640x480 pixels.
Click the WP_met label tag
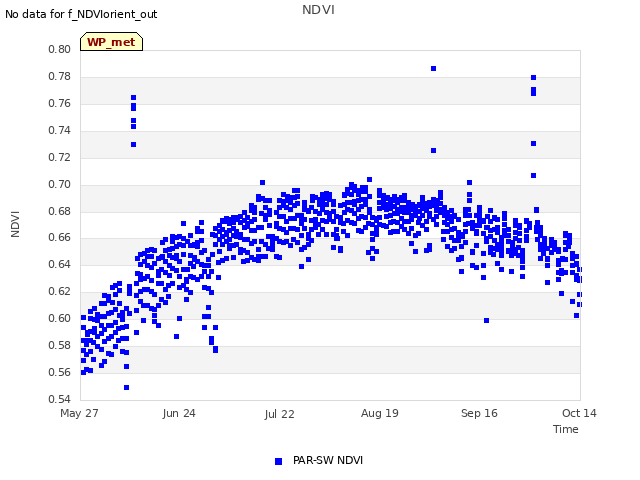[111, 42]
